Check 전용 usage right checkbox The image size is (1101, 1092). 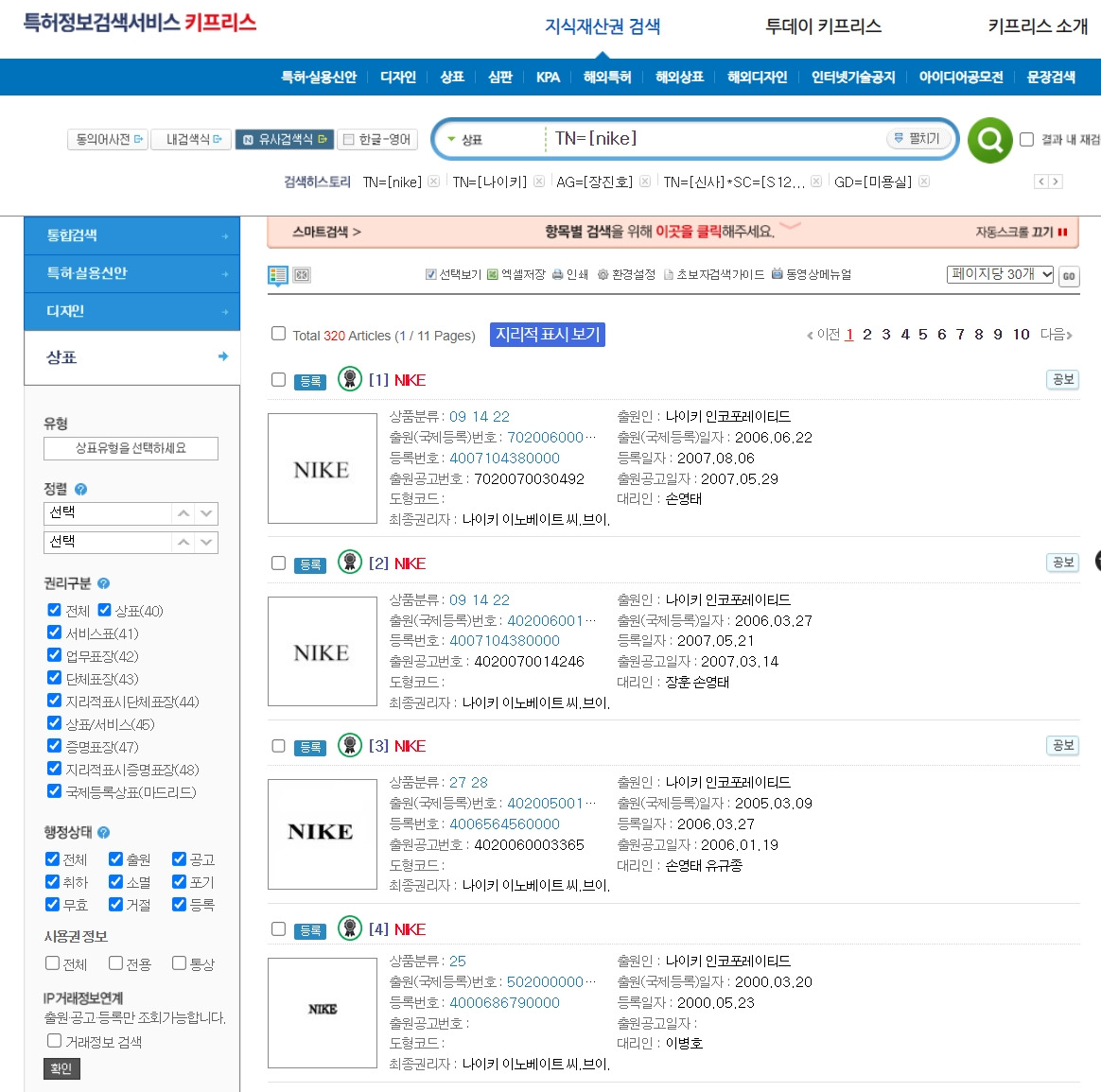click(x=115, y=962)
